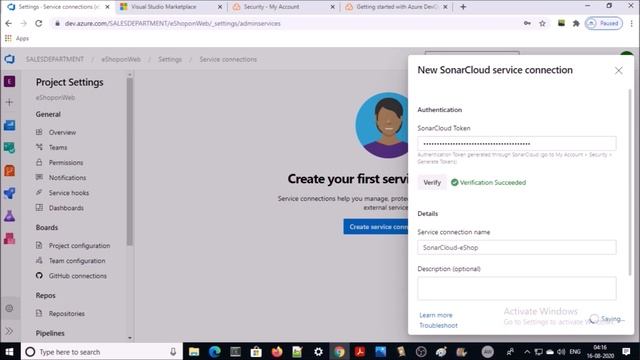Click Create service connection button
Image resolution: width=640 pixels, height=360 pixels.
pyautogui.click(x=376, y=227)
